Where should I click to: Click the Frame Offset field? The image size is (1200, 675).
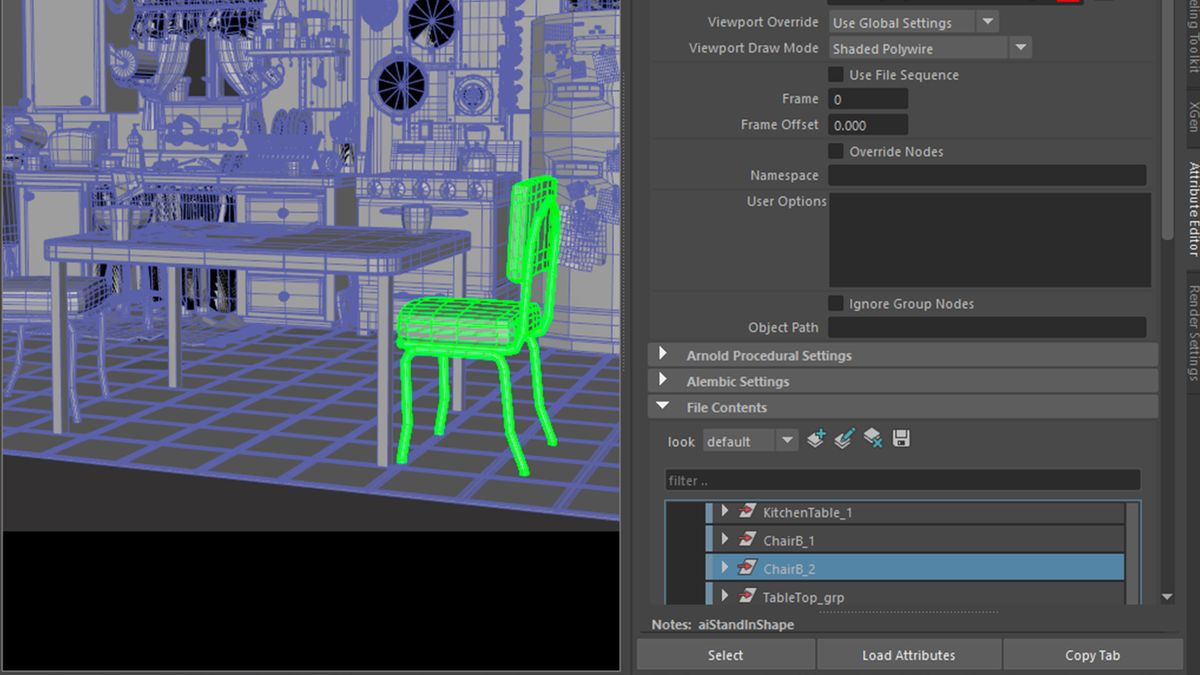click(868, 125)
